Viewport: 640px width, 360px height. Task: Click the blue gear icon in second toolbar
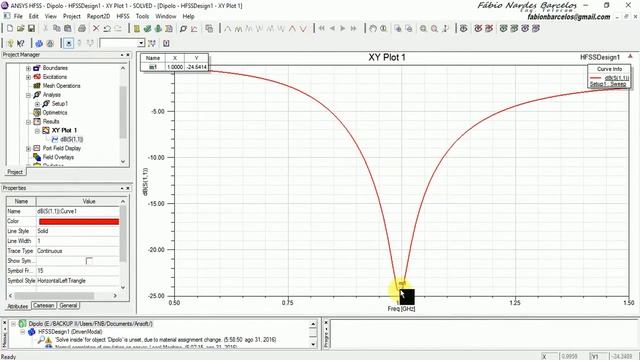pos(39,43)
